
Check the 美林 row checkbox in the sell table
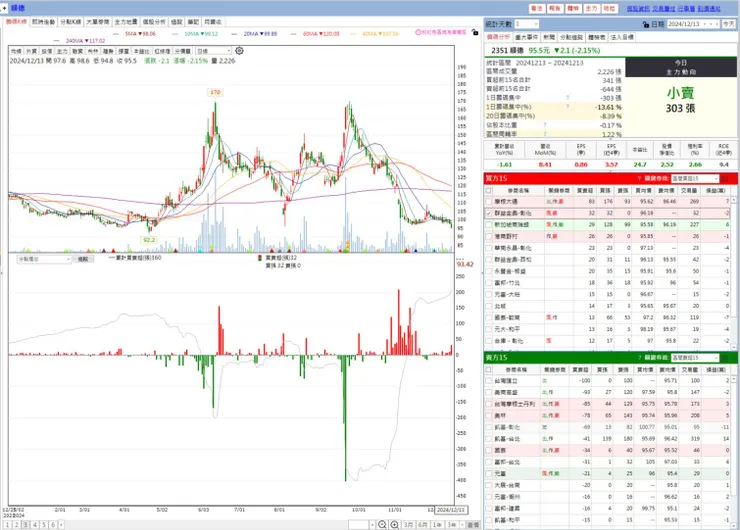click(x=489, y=415)
